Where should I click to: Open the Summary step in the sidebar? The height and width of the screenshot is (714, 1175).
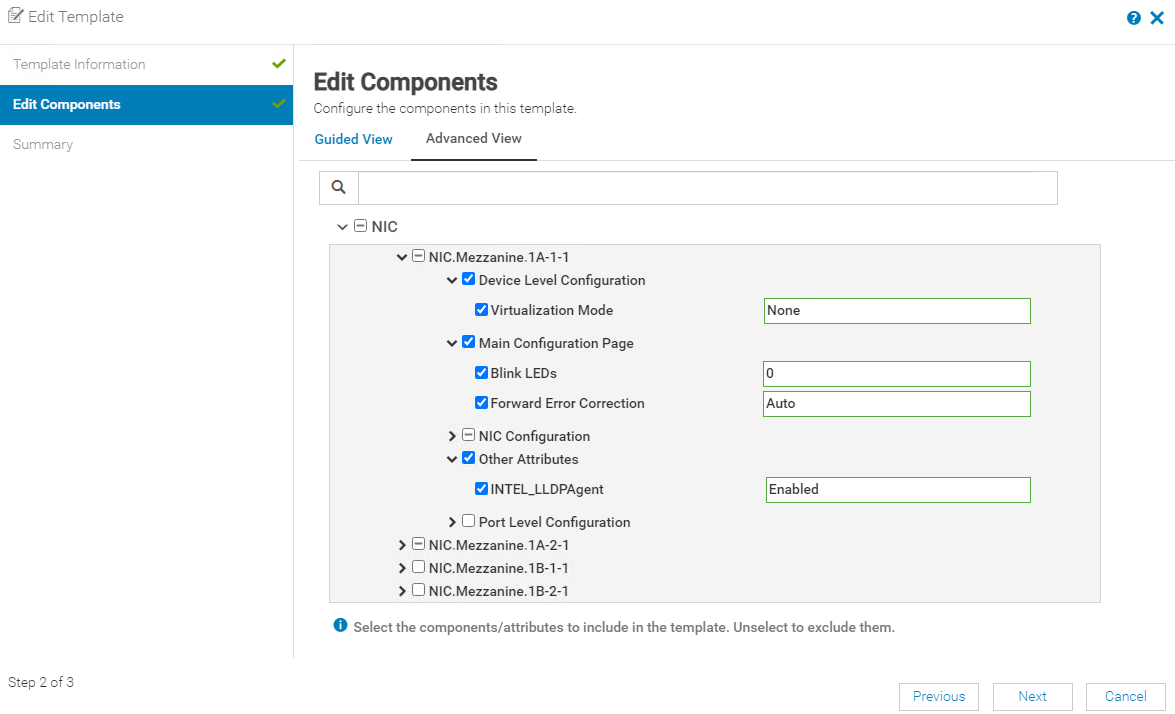pos(43,144)
